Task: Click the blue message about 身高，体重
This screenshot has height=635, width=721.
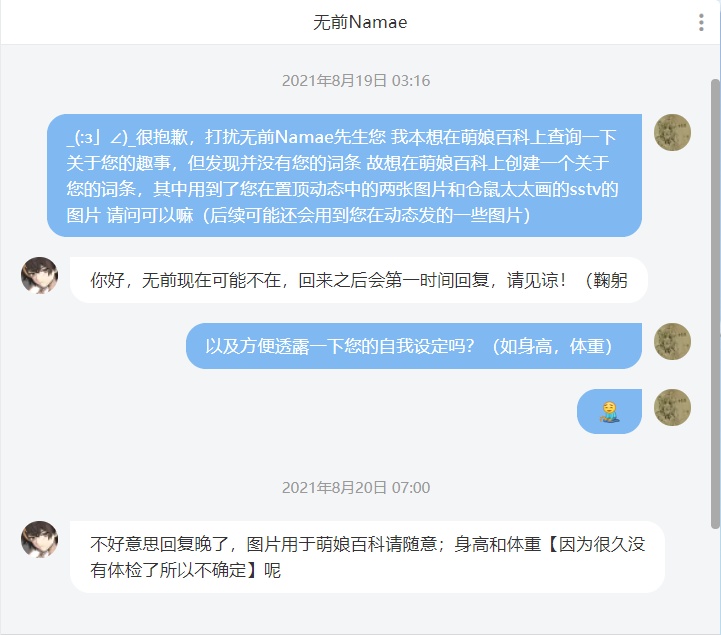Action: point(414,346)
